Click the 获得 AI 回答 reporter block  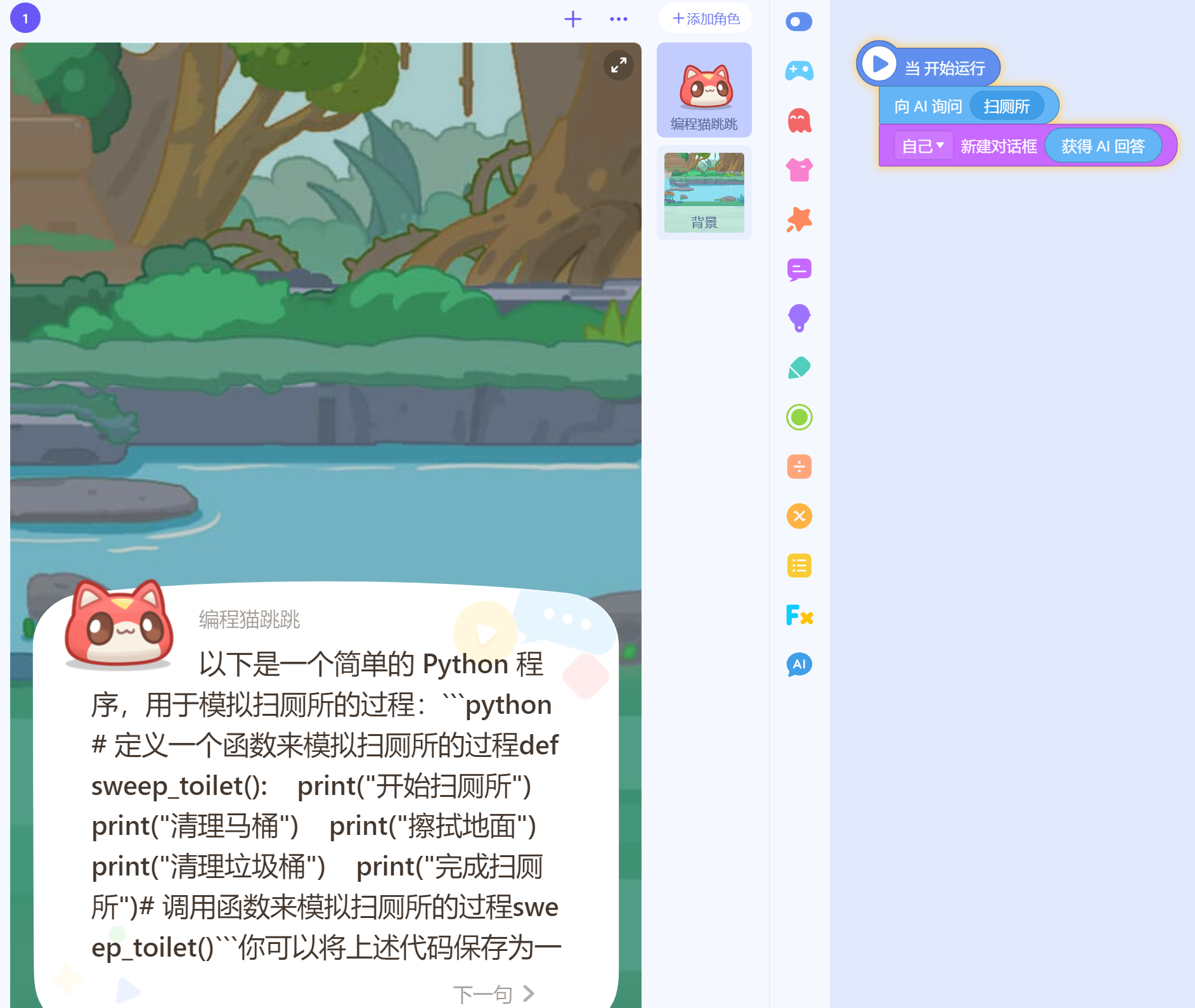1103,146
